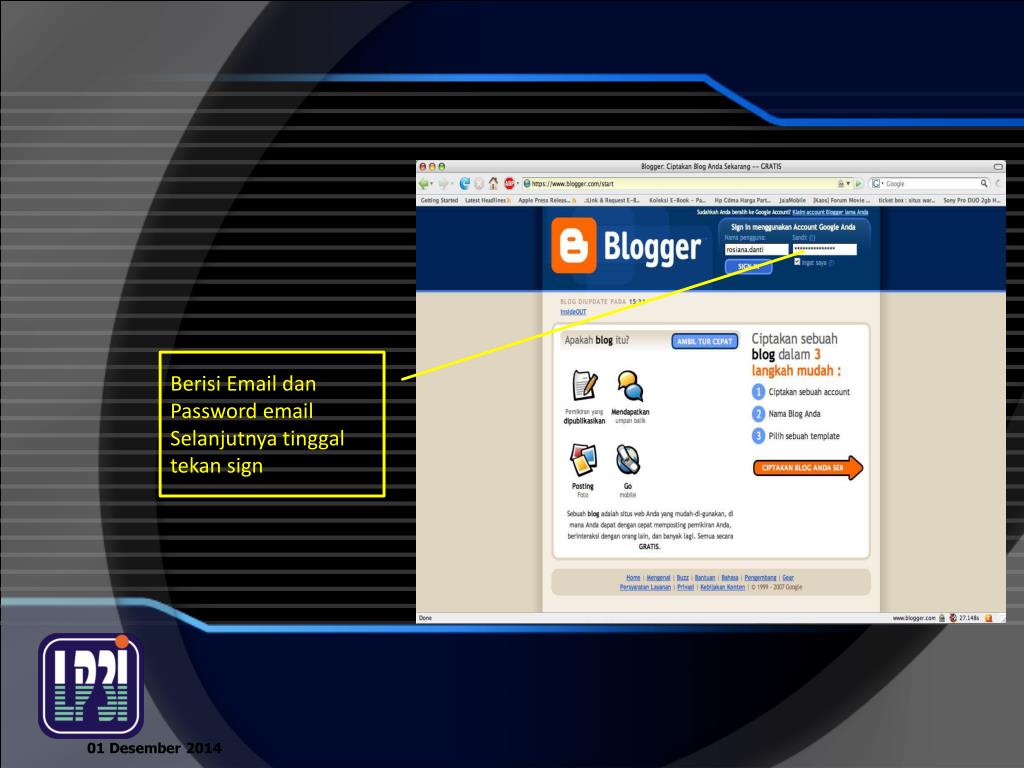1024x768 pixels.
Task: Click the browser Forward arrow
Action: click(443, 184)
